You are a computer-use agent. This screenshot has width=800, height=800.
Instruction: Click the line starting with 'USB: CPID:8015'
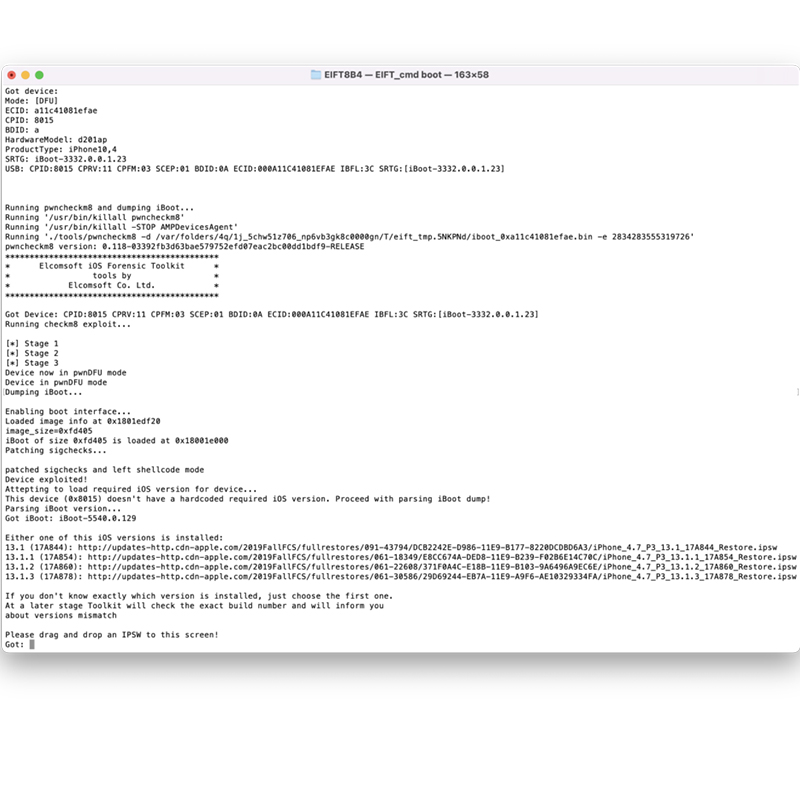click(x=255, y=169)
